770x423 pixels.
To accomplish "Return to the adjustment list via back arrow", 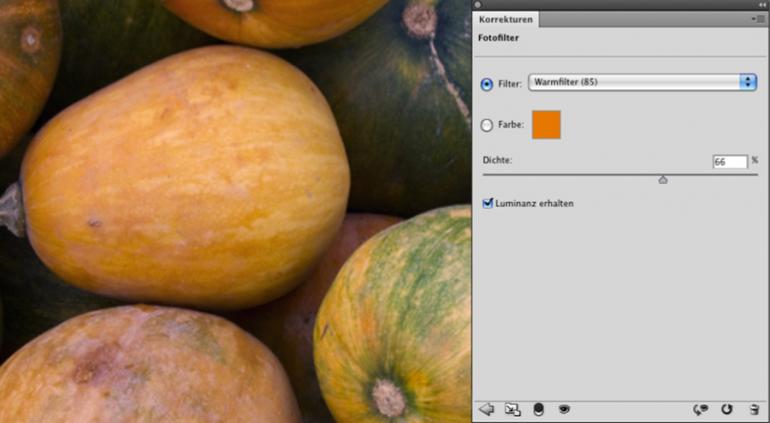I will pos(487,409).
